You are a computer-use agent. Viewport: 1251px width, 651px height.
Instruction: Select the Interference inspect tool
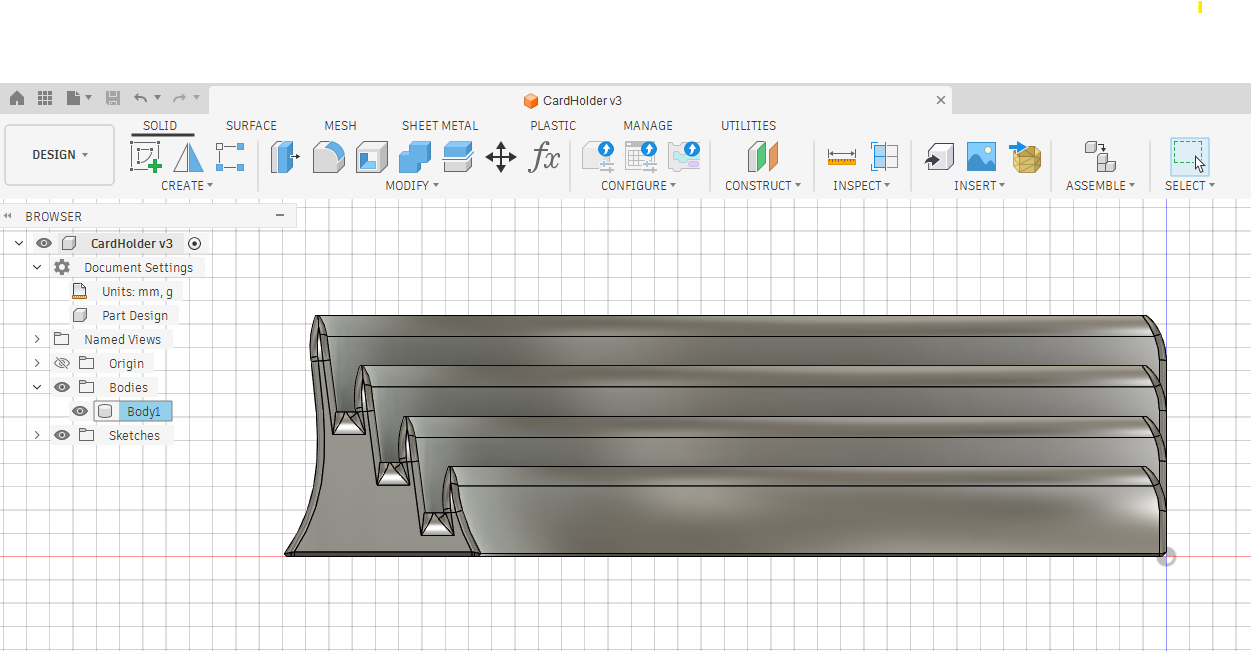pyautogui.click(x=884, y=157)
